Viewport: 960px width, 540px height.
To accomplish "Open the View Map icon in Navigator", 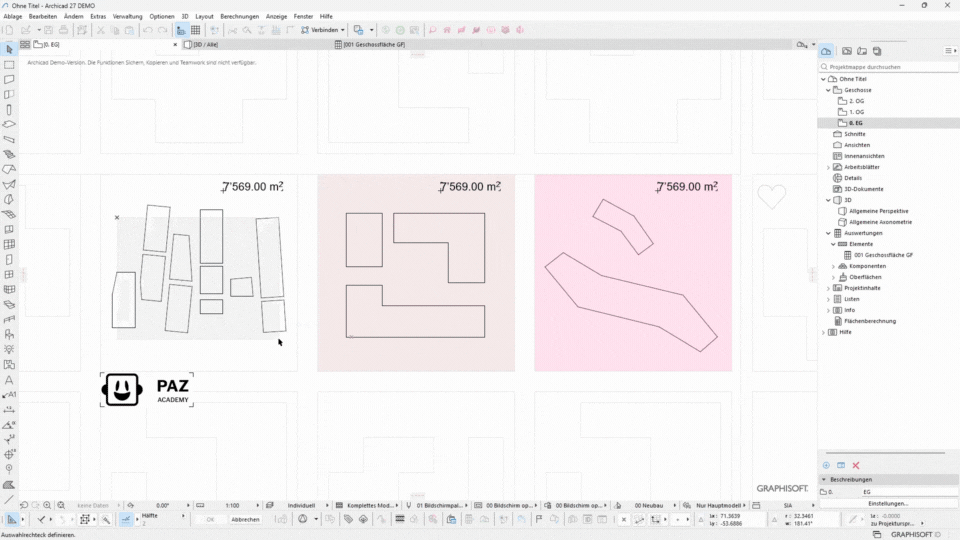I will [x=847, y=51].
